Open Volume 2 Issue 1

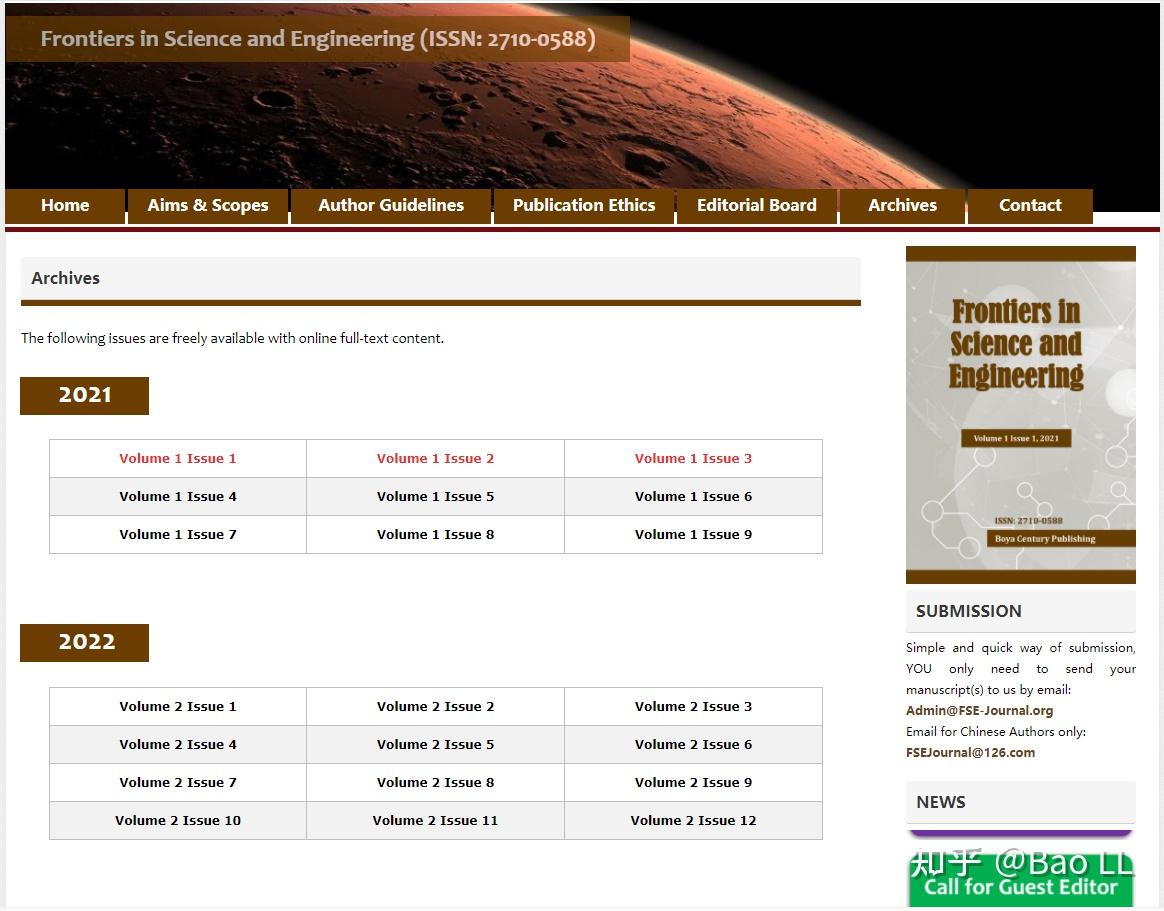177,706
